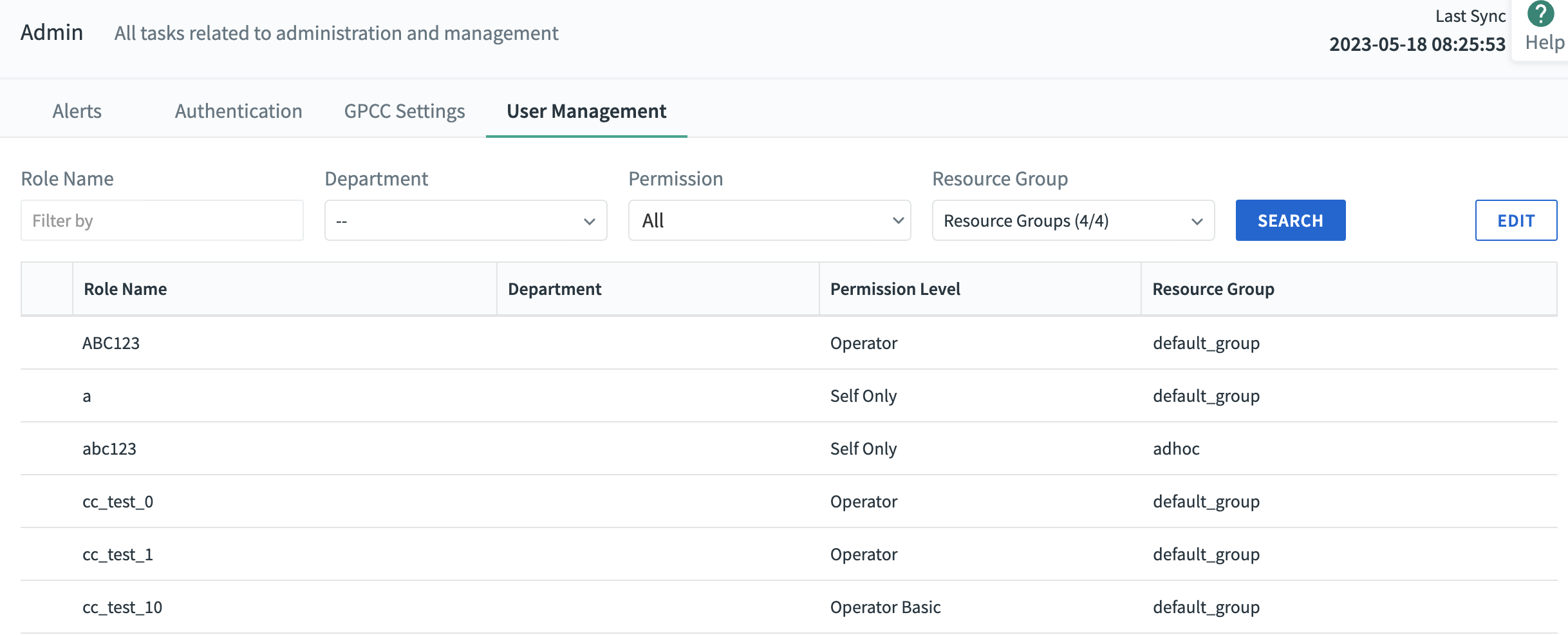
Task: Click default_group in cc_test_10 row
Action: [x=1206, y=607]
